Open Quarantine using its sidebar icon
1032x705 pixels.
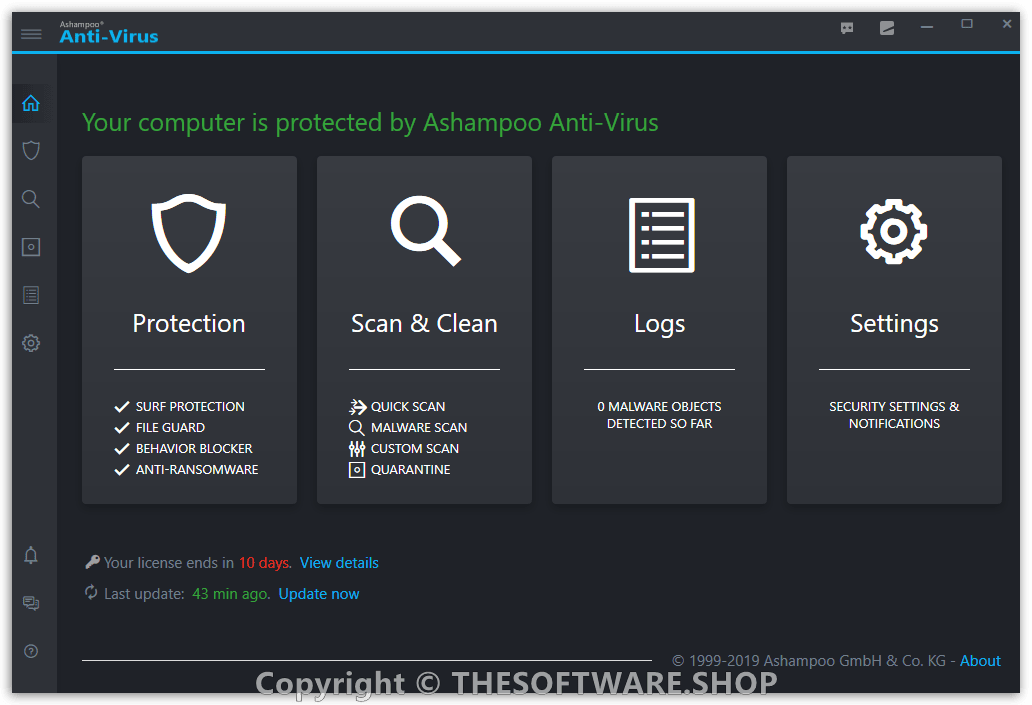[x=30, y=246]
